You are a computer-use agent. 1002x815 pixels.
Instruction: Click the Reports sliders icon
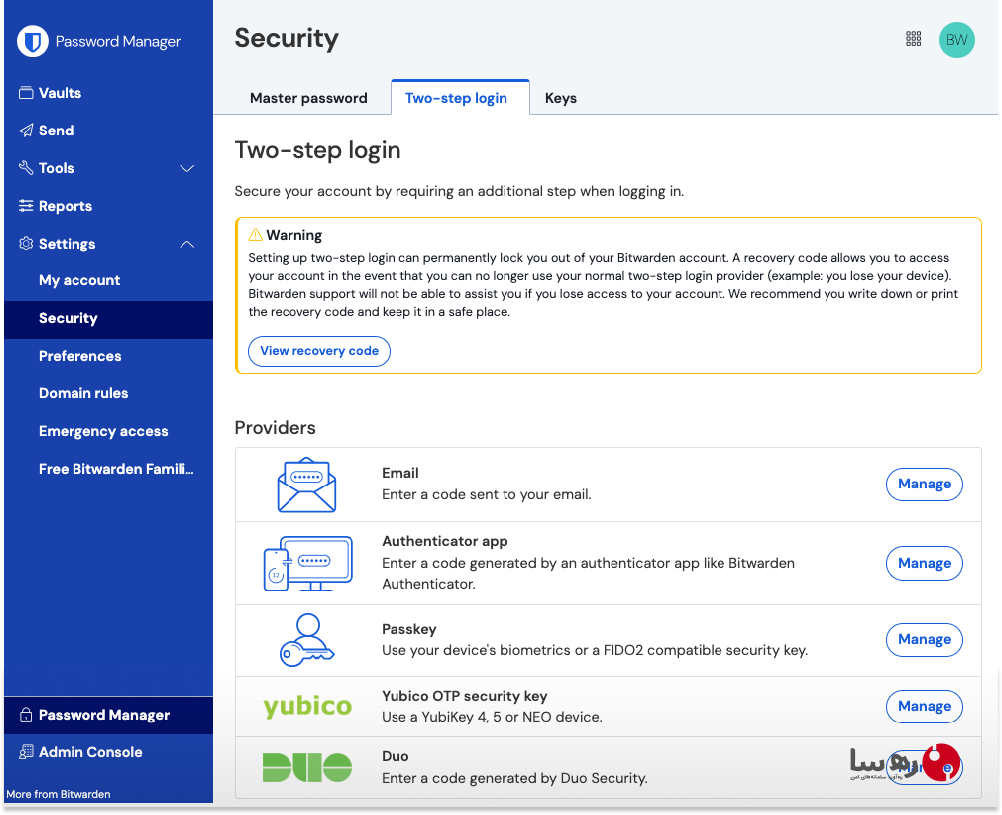point(26,206)
